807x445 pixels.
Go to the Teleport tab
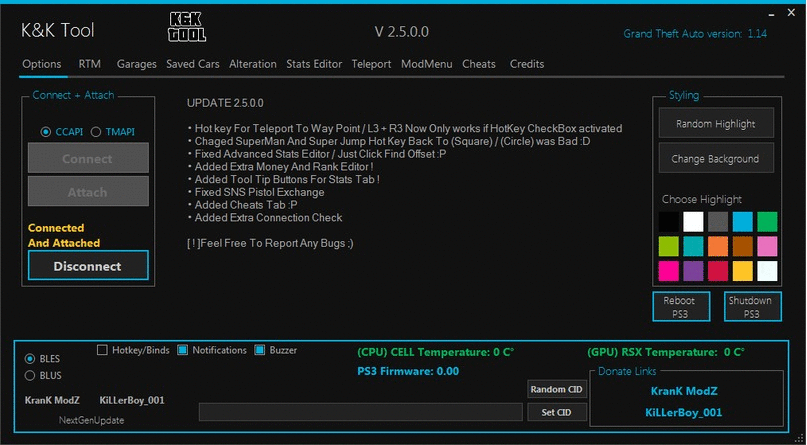pyautogui.click(x=371, y=64)
